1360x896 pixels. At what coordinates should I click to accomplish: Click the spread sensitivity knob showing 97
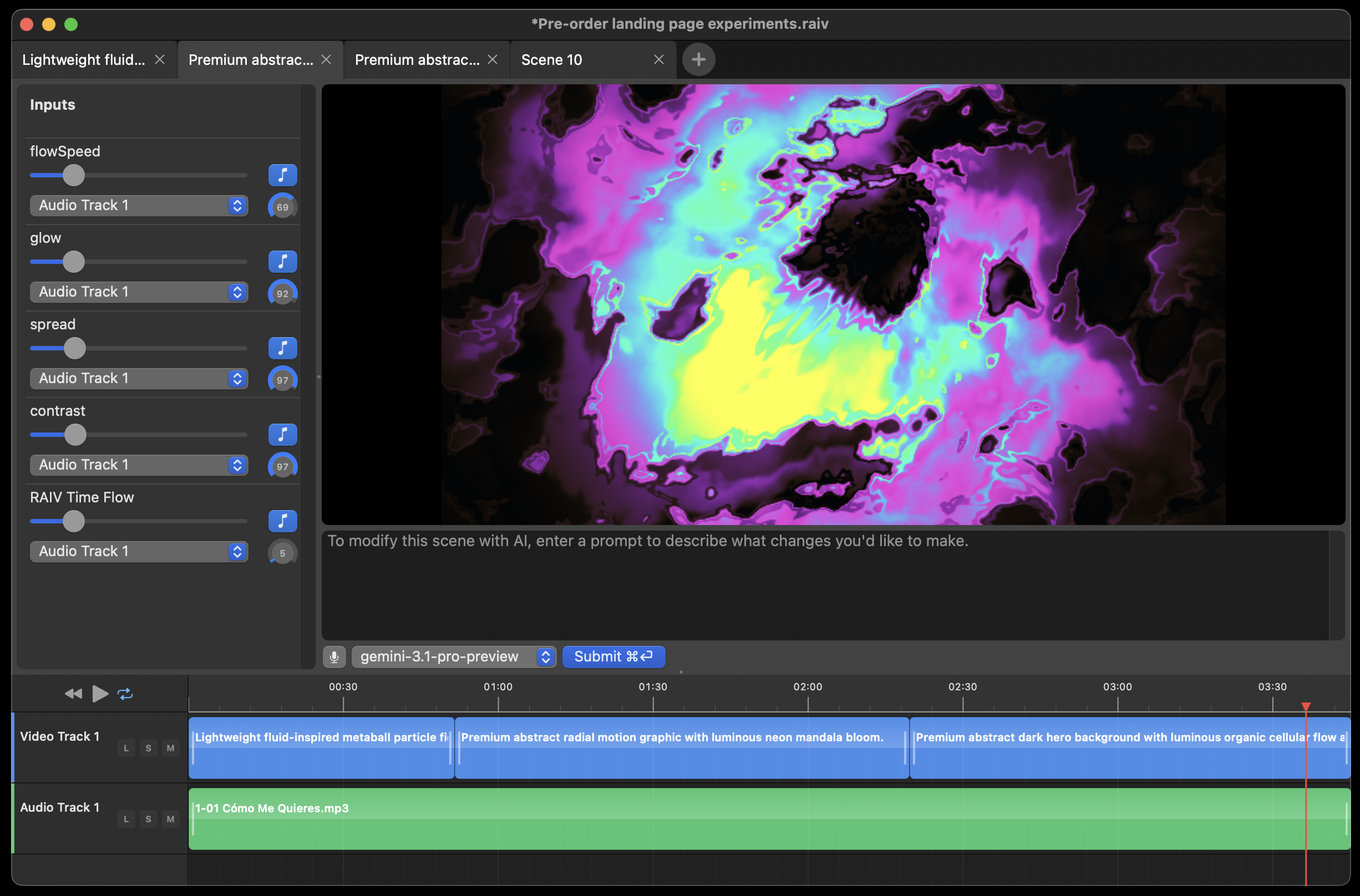coord(282,380)
